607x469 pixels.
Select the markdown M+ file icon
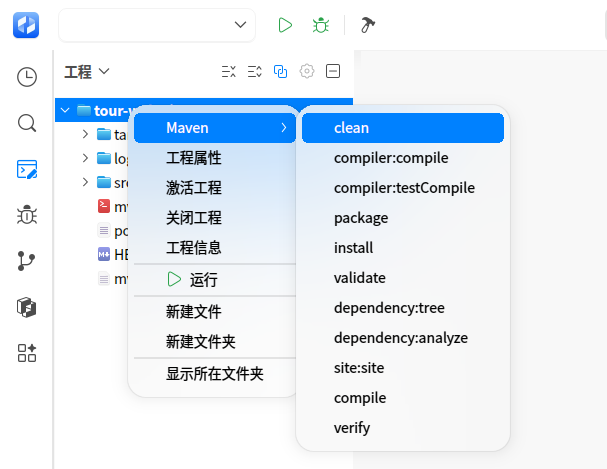click(104, 254)
